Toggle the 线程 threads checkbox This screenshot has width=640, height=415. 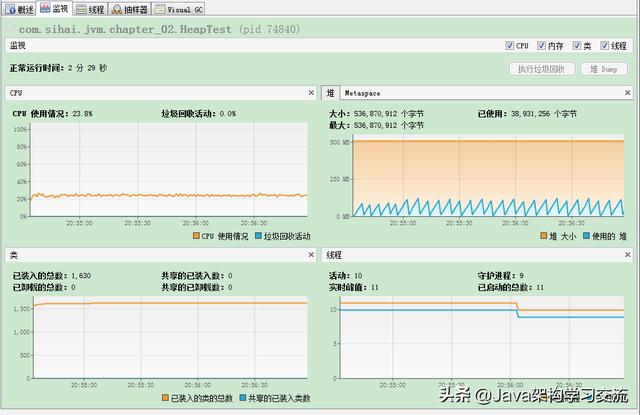click(x=604, y=46)
